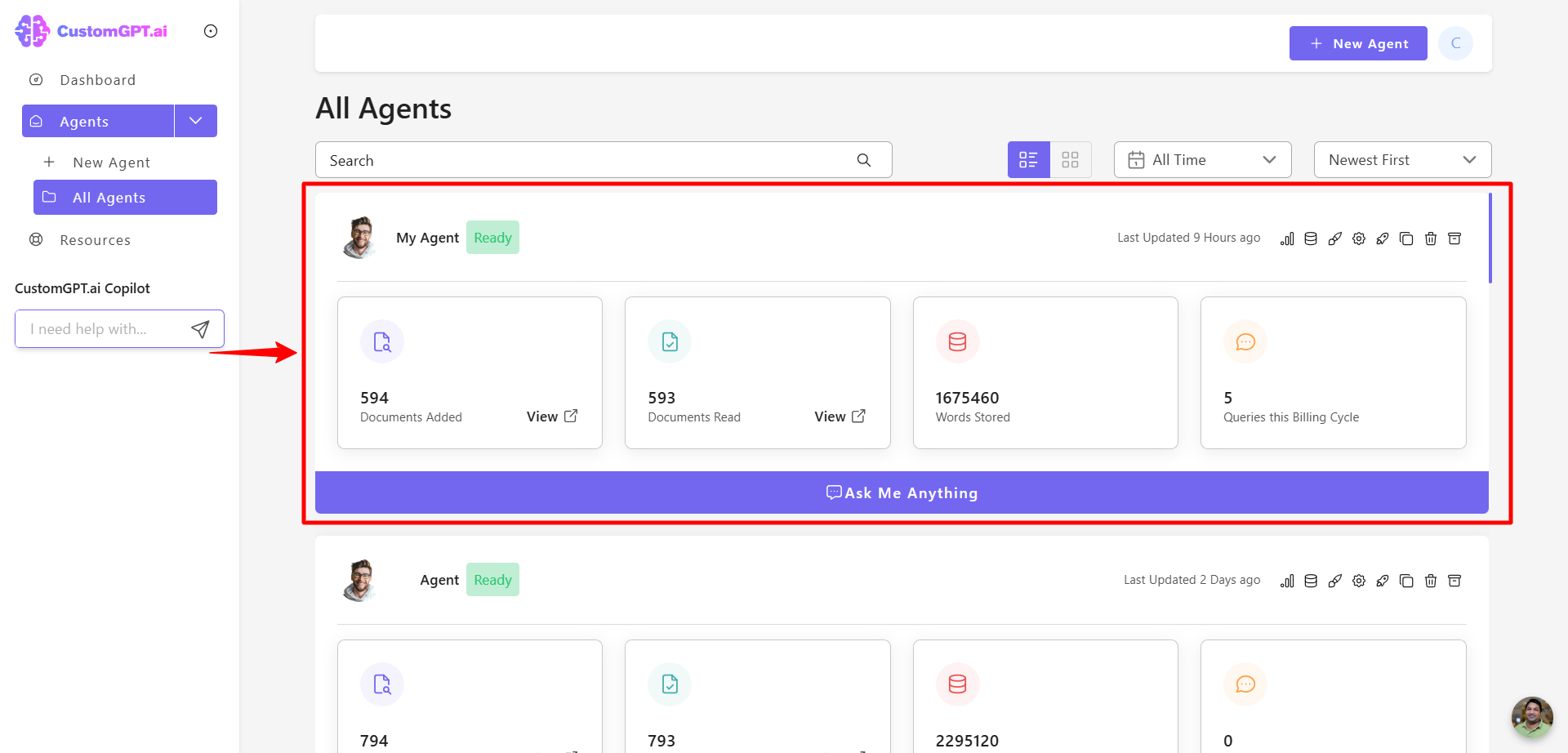View Documents Read for My Agent

pos(840,417)
